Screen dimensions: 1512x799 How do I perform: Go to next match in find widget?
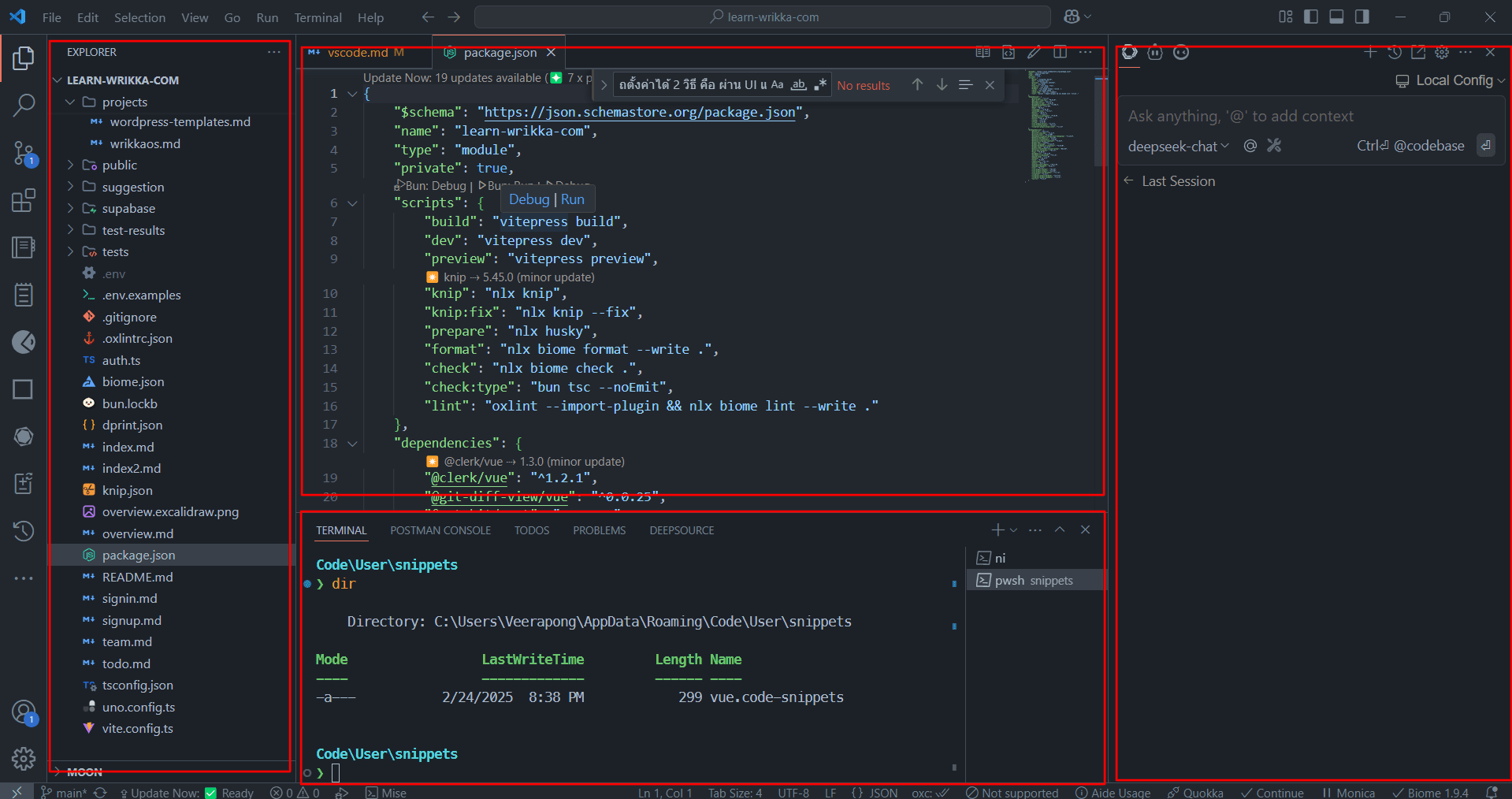coord(942,84)
